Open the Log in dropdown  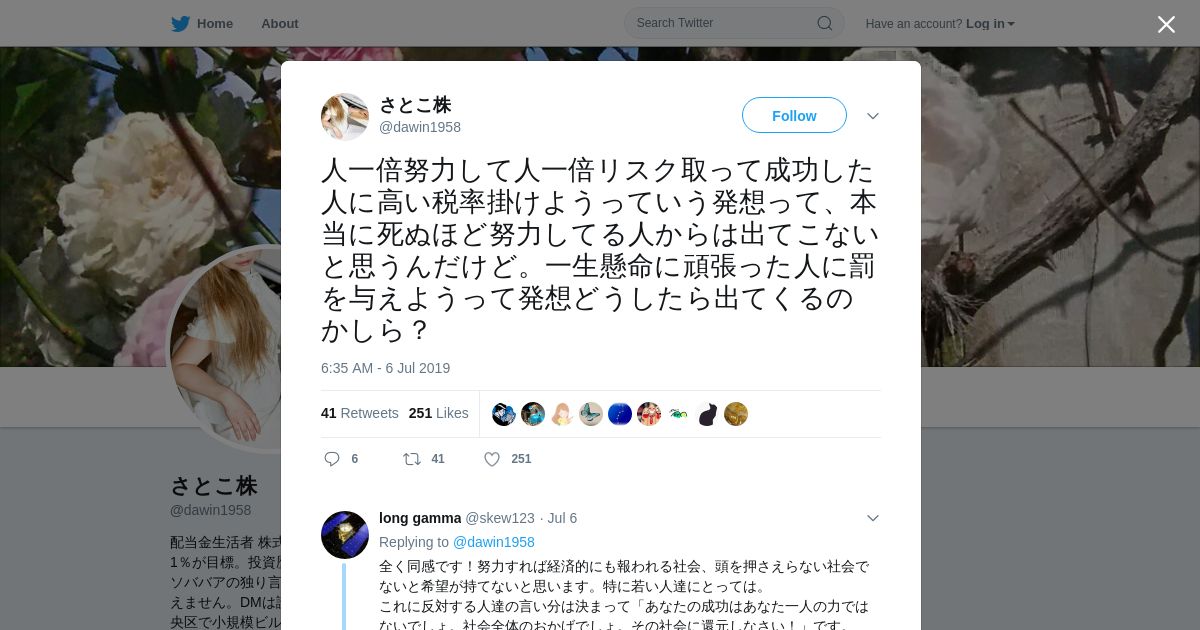[x=990, y=24]
